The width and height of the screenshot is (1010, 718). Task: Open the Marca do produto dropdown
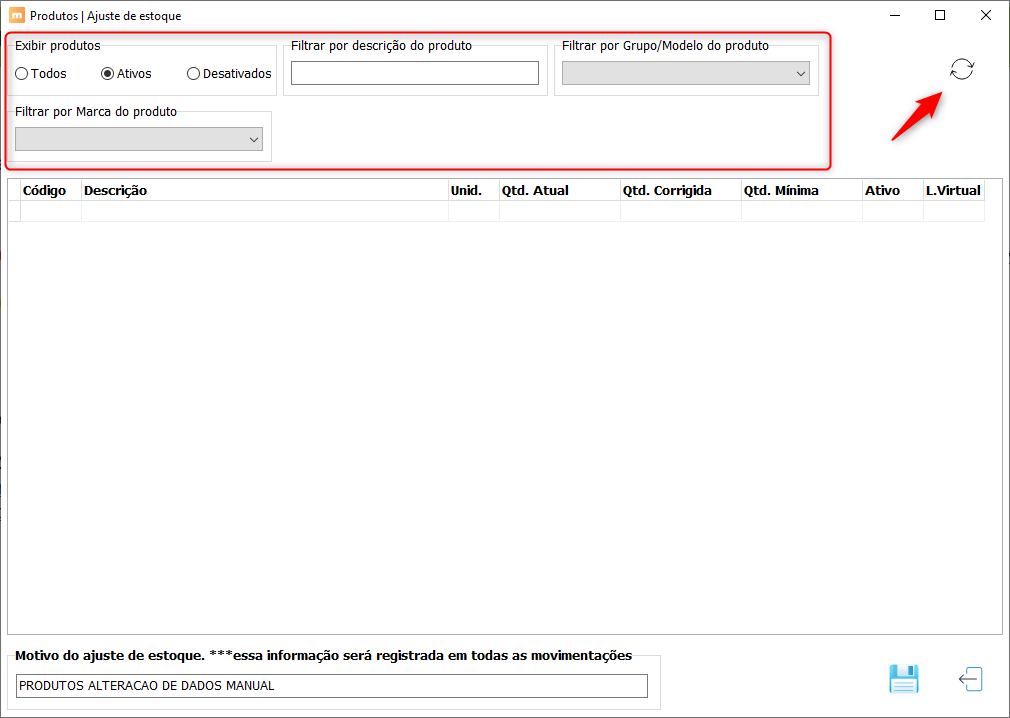click(138, 139)
